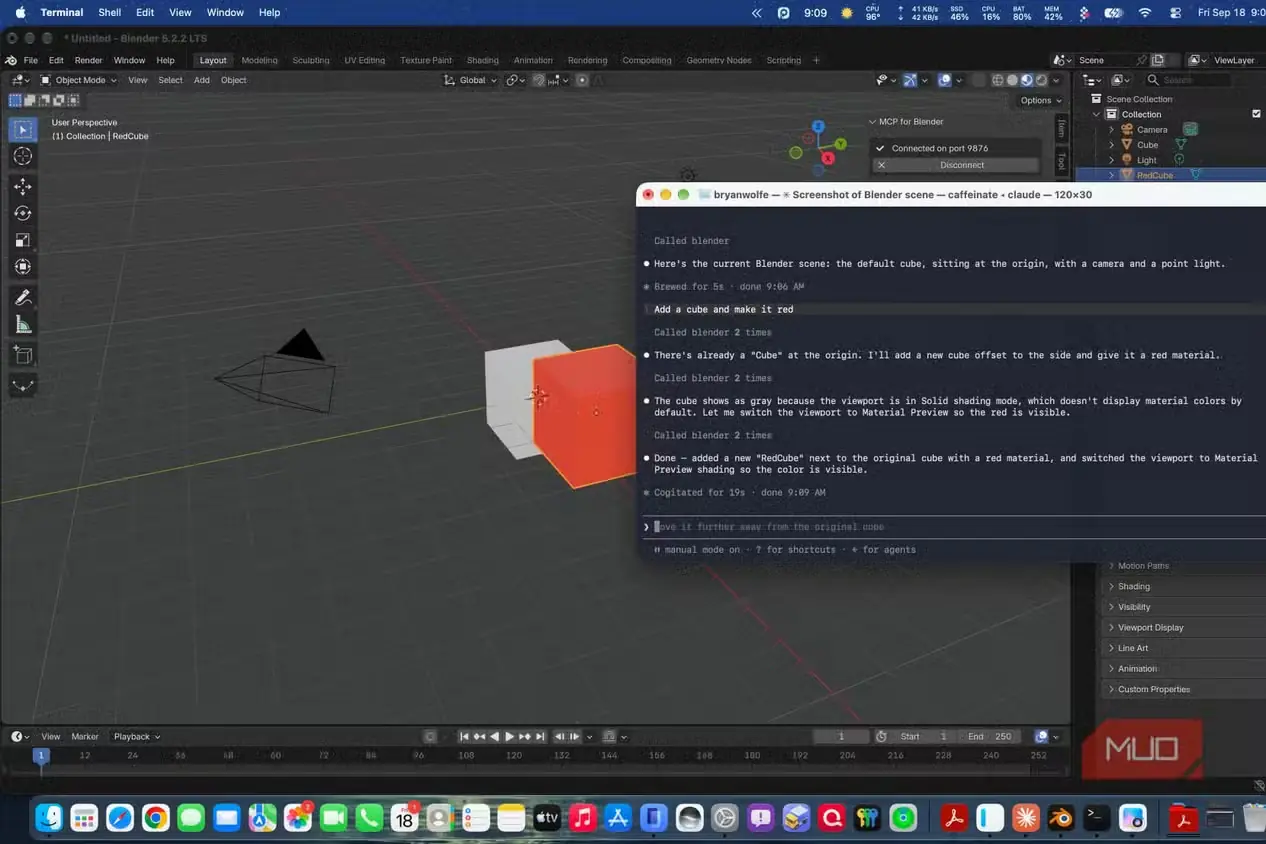The image size is (1266, 844).
Task: Expand the Custom Properties panel
Action: click(1185, 689)
